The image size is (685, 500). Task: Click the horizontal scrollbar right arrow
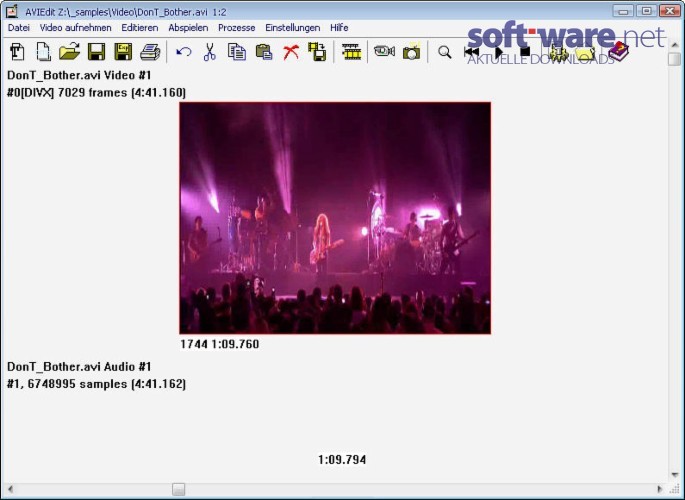[x=660, y=489]
